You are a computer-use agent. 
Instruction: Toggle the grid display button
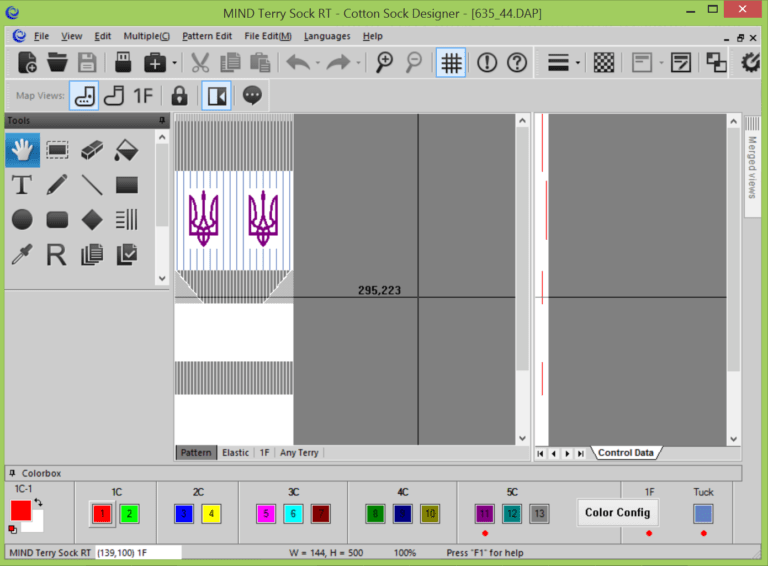(x=451, y=63)
